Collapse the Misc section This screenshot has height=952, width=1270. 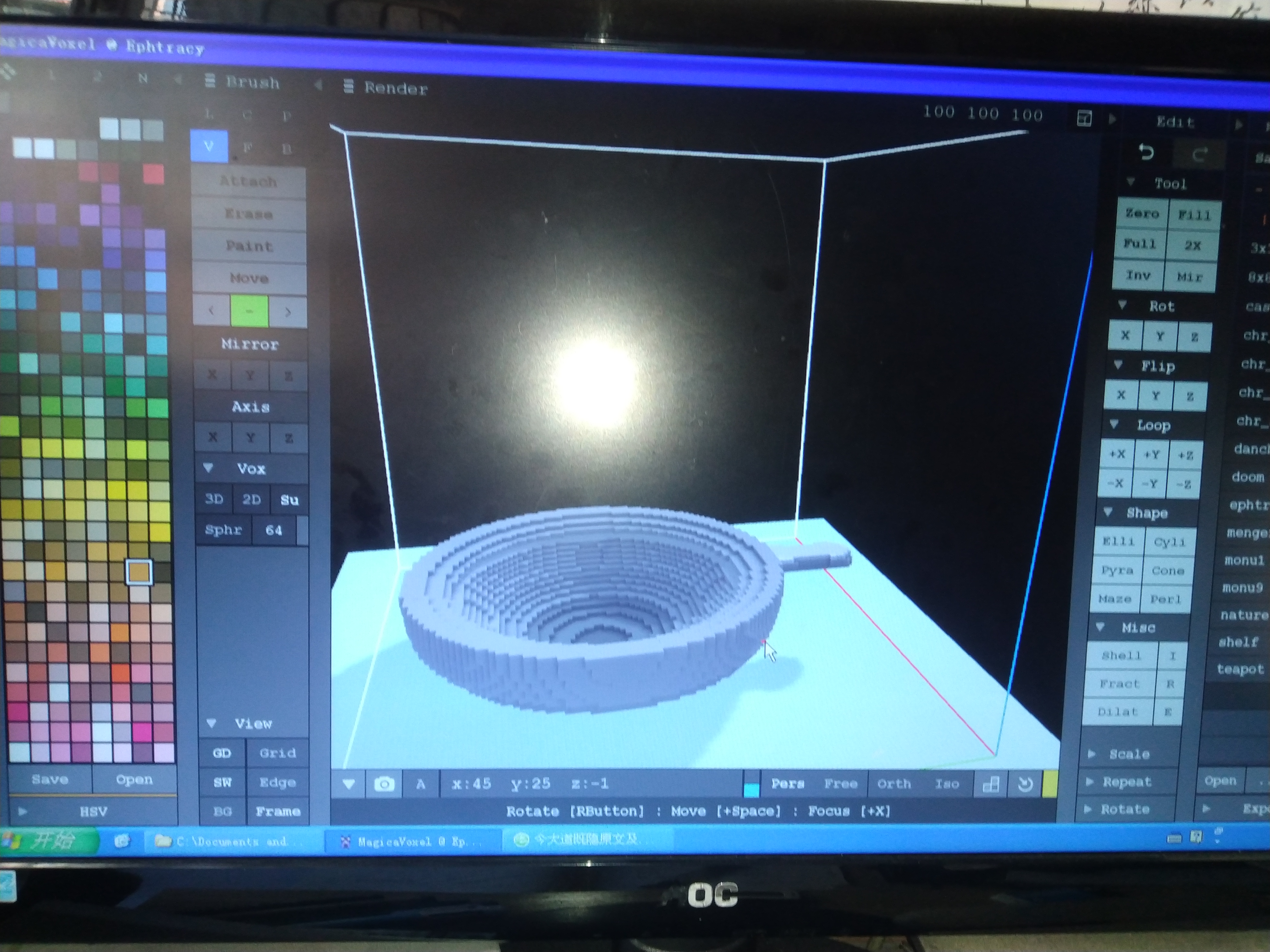point(1100,627)
